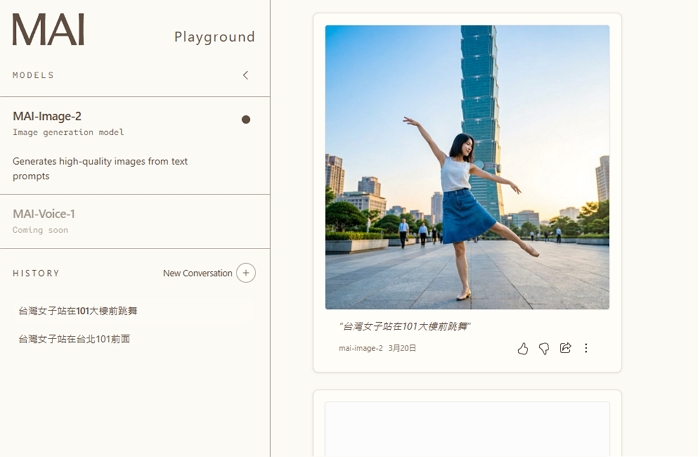
Task: Start a new conversation with the plus icon
Action: (246, 273)
